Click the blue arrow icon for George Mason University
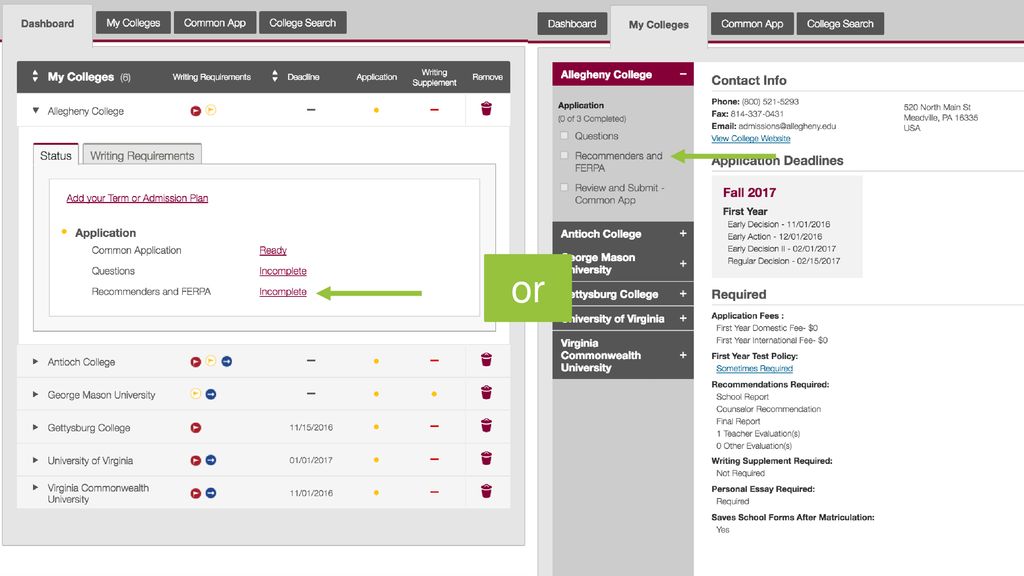The height and width of the screenshot is (576, 1024). pos(210,394)
